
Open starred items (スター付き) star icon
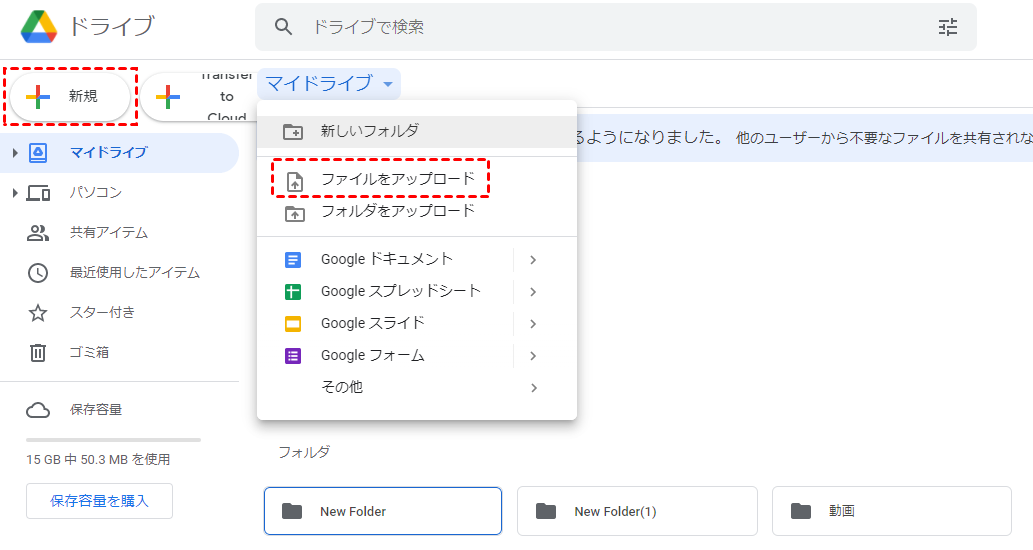[x=38, y=312]
